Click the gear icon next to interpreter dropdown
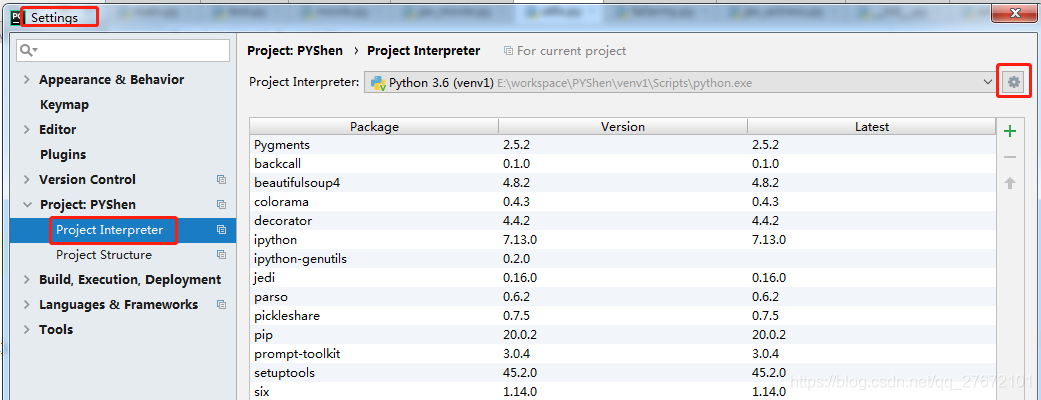Screen dimensions: 1041x400 [x=1014, y=82]
